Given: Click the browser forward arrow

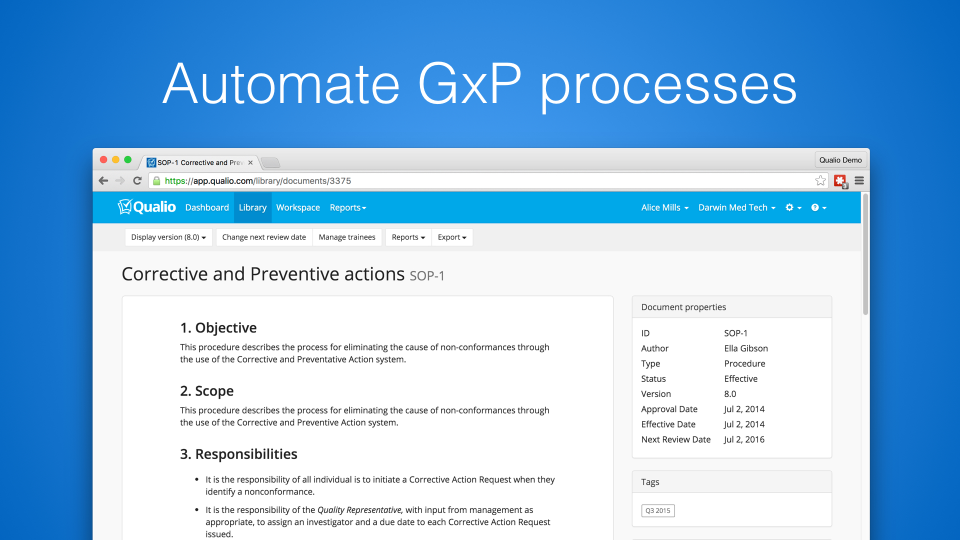Looking at the screenshot, I should [x=120, y=181].
